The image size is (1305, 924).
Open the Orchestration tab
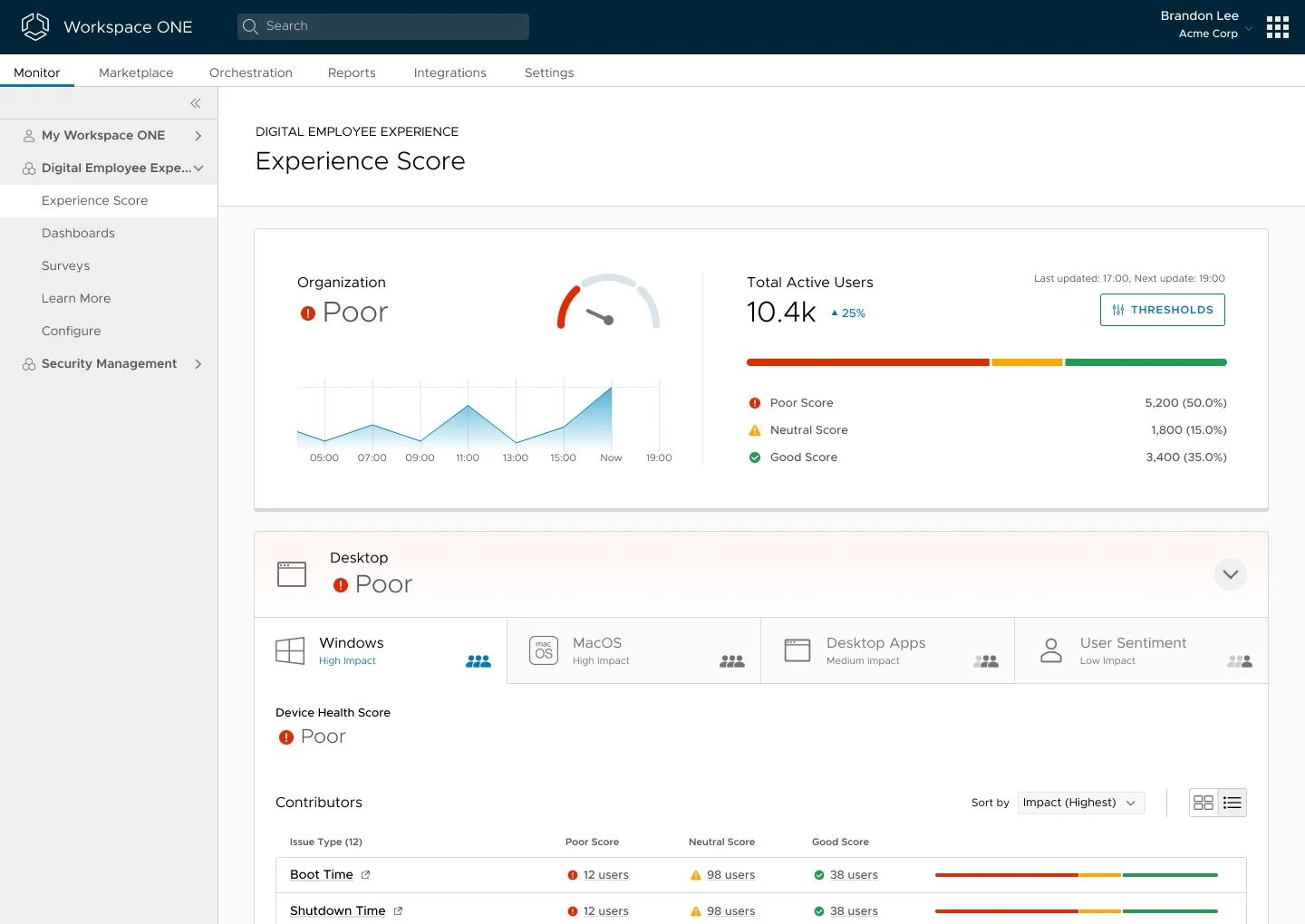(251, 72)
